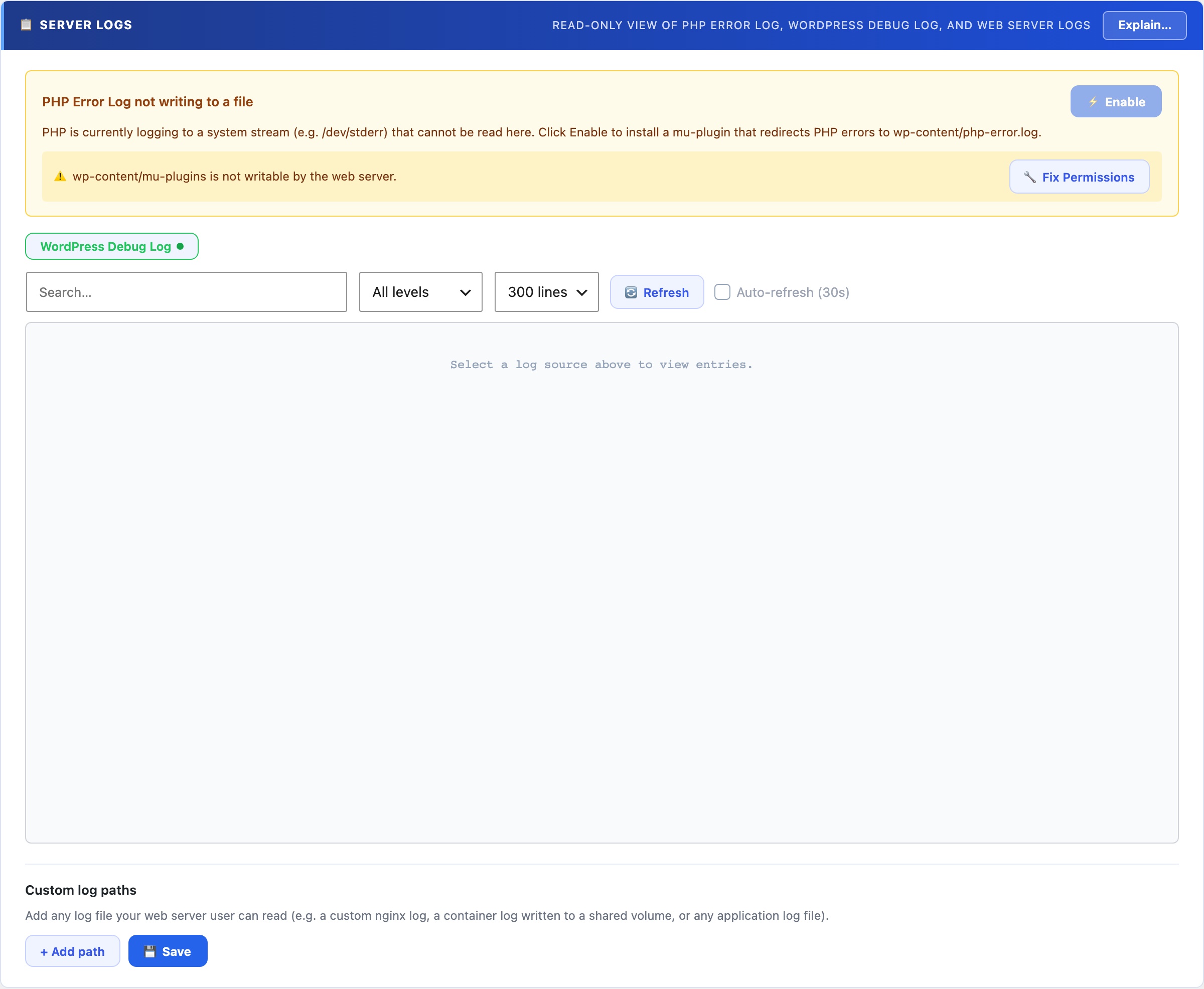This screenshot has height=989, width=1204.
Task: Click Enable to redirect PHP errors
Action: [1116, 101]
